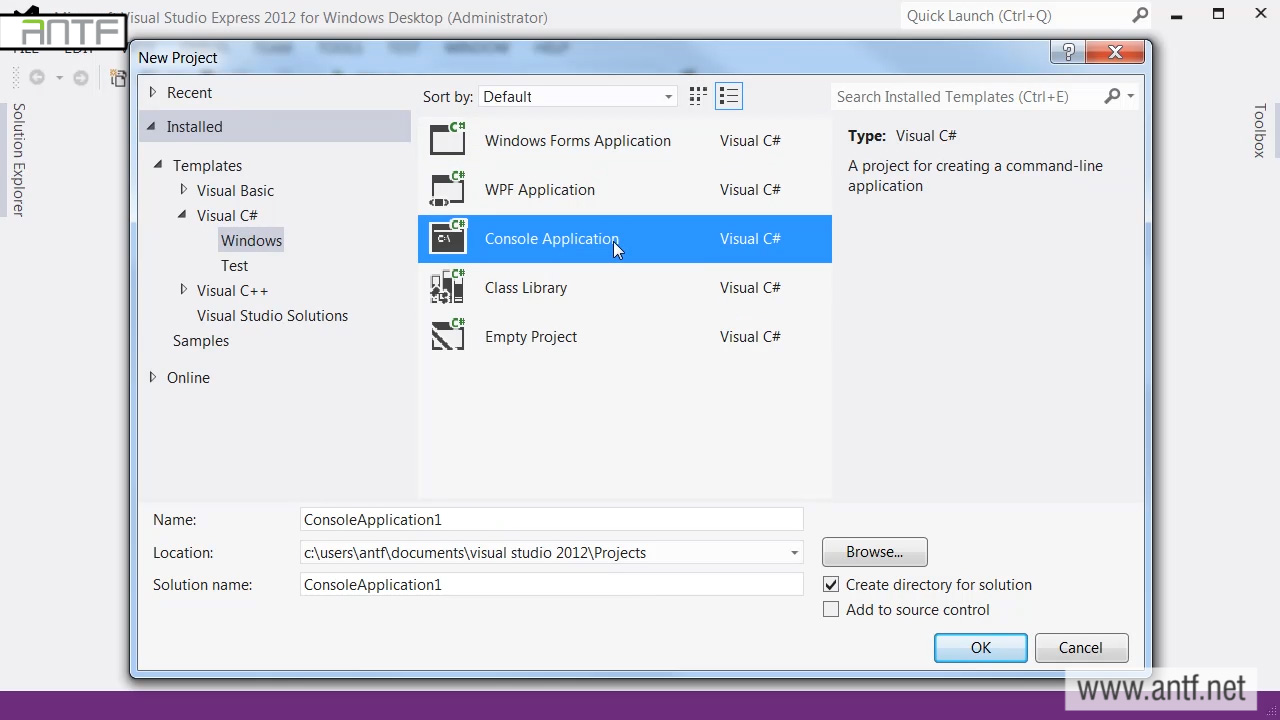The image size is (1280, 720).
Task: Switch to medium icons list view
Action: click(729, 96)
